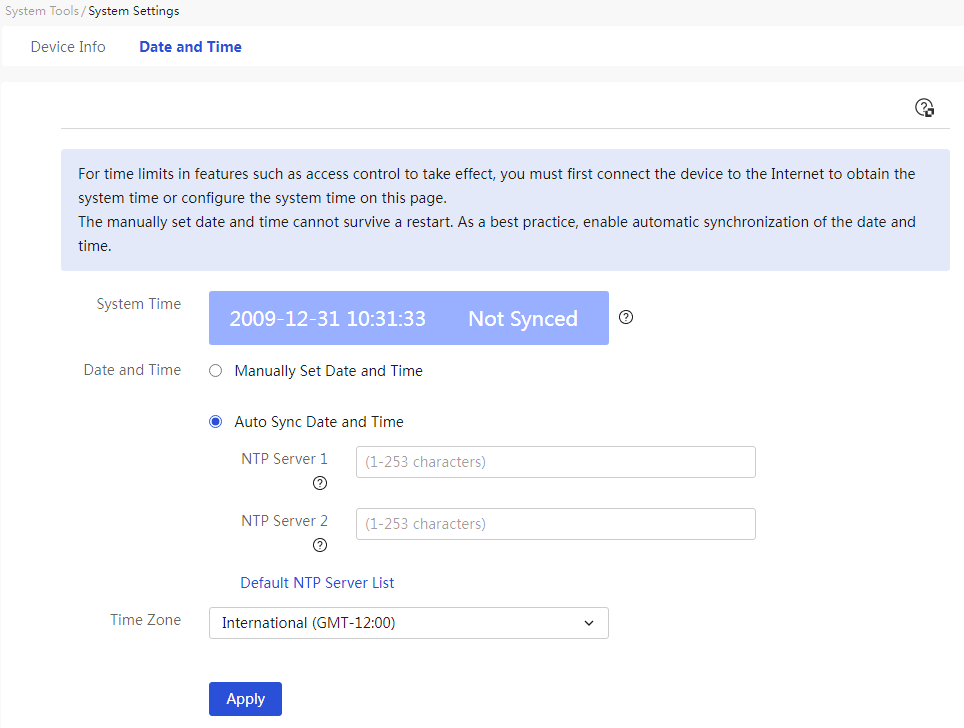This screenshot has width=964, height=728.
Task: Open the Date and Time tab
Action: click(191, 47)
